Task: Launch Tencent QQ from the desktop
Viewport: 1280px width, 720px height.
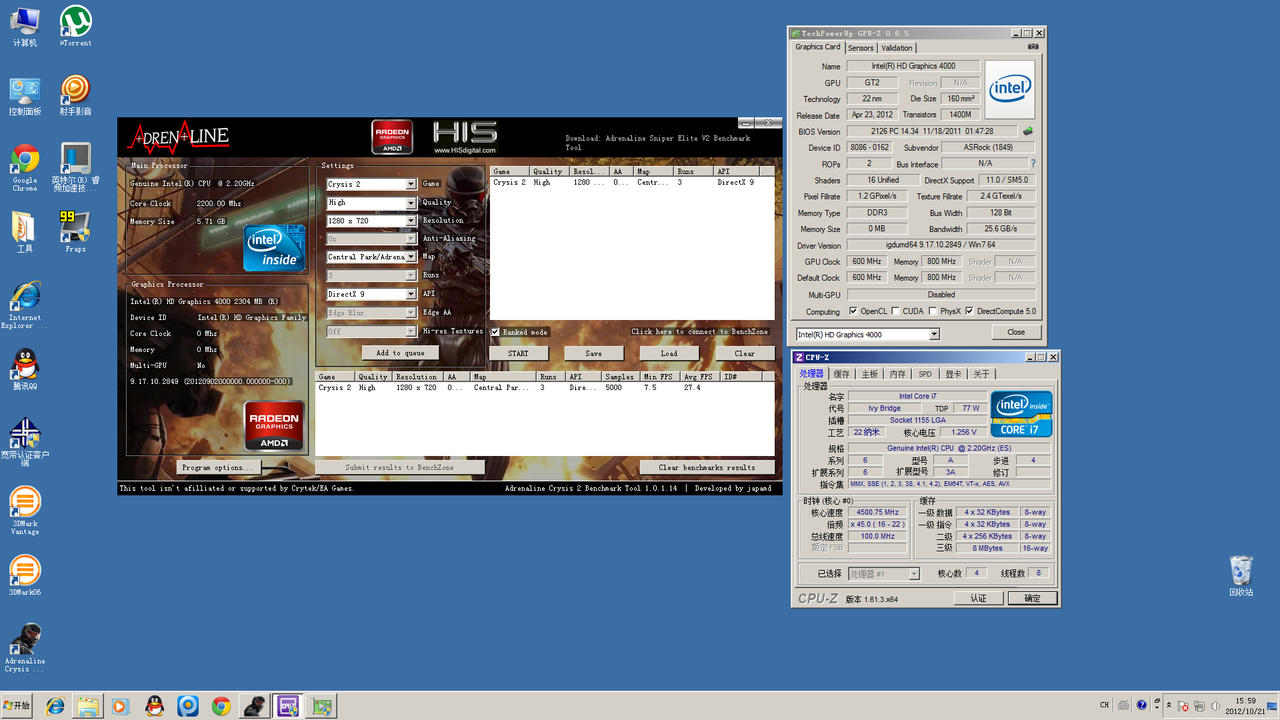Action: click(25, 369)
